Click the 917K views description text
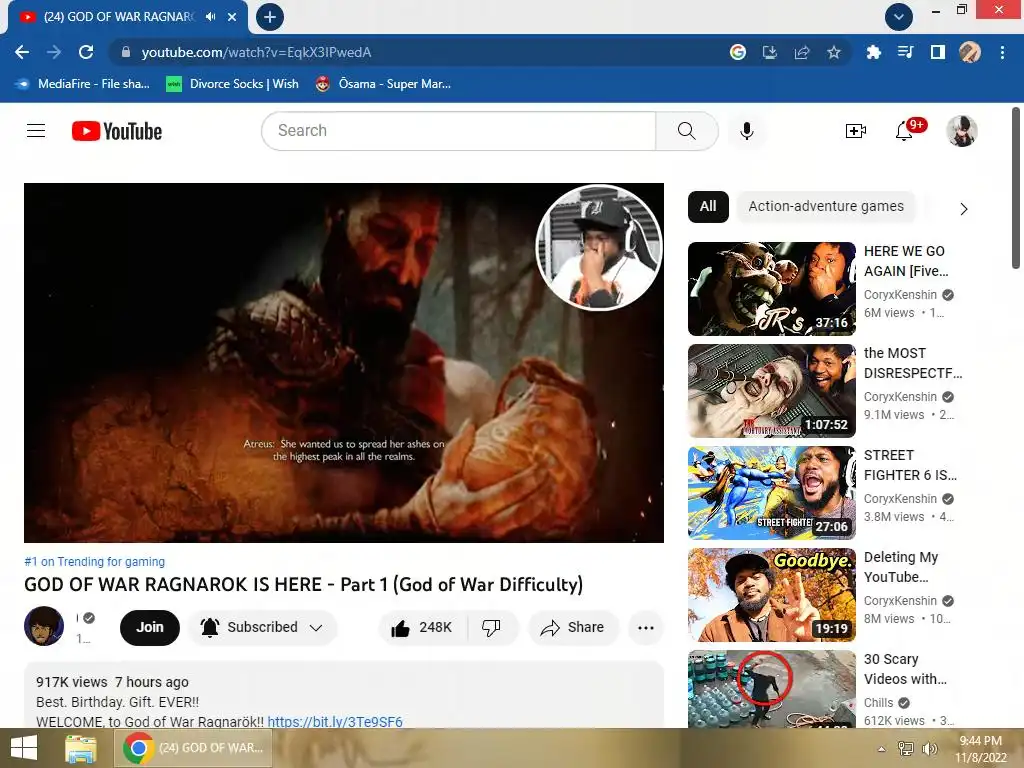The image size is (1024, 768). [x=72, y=682]
